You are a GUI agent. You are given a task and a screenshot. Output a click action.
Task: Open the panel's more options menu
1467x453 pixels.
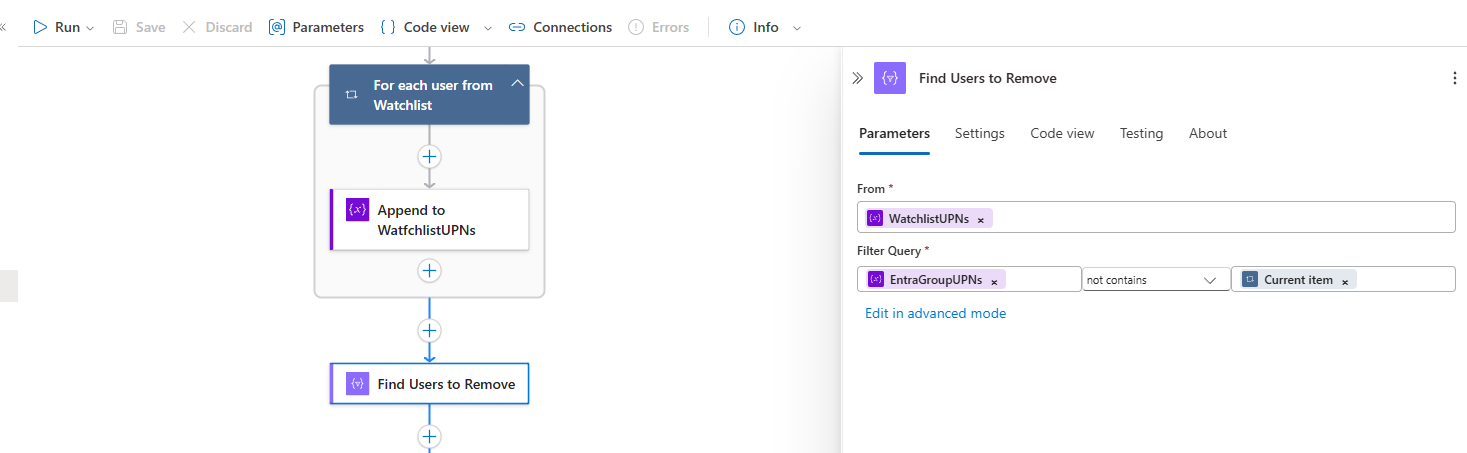pyautogui.click(x=1454, y=78)
